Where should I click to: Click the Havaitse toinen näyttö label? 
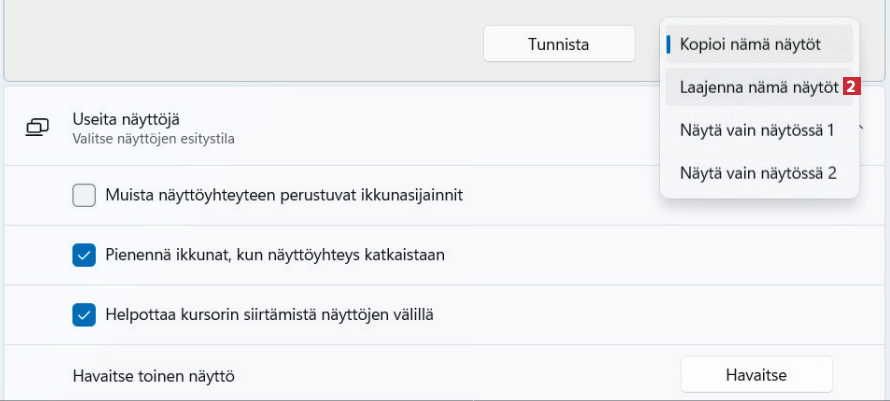point(153,376)
